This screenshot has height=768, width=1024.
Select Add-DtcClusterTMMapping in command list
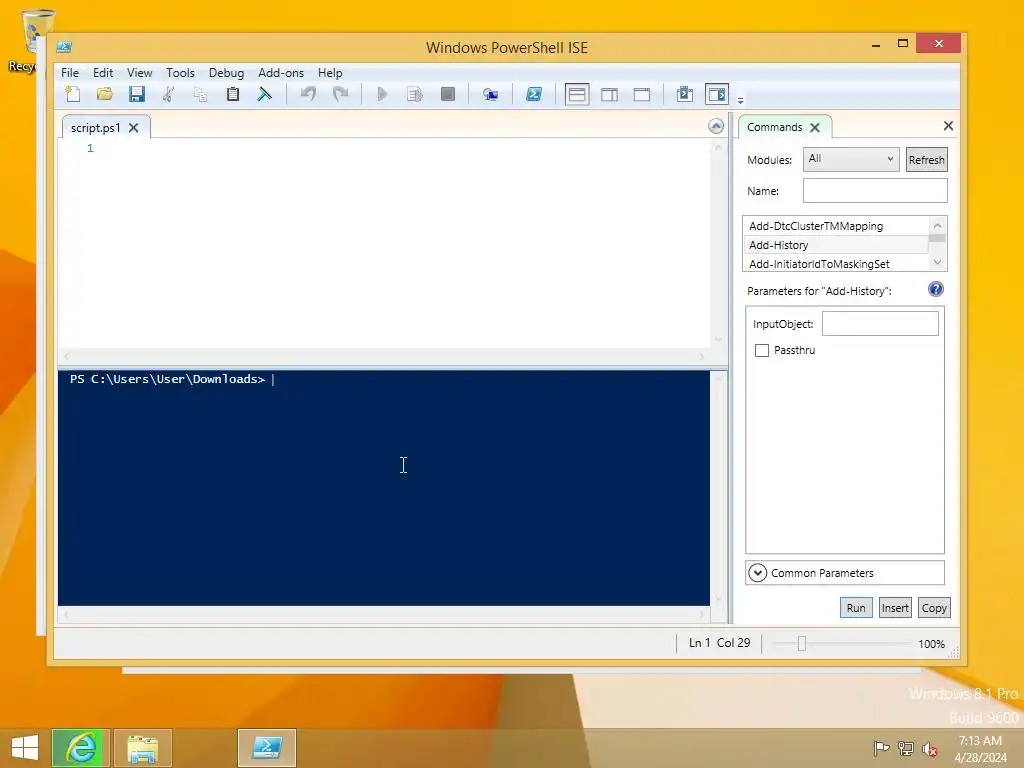[836, 226]
